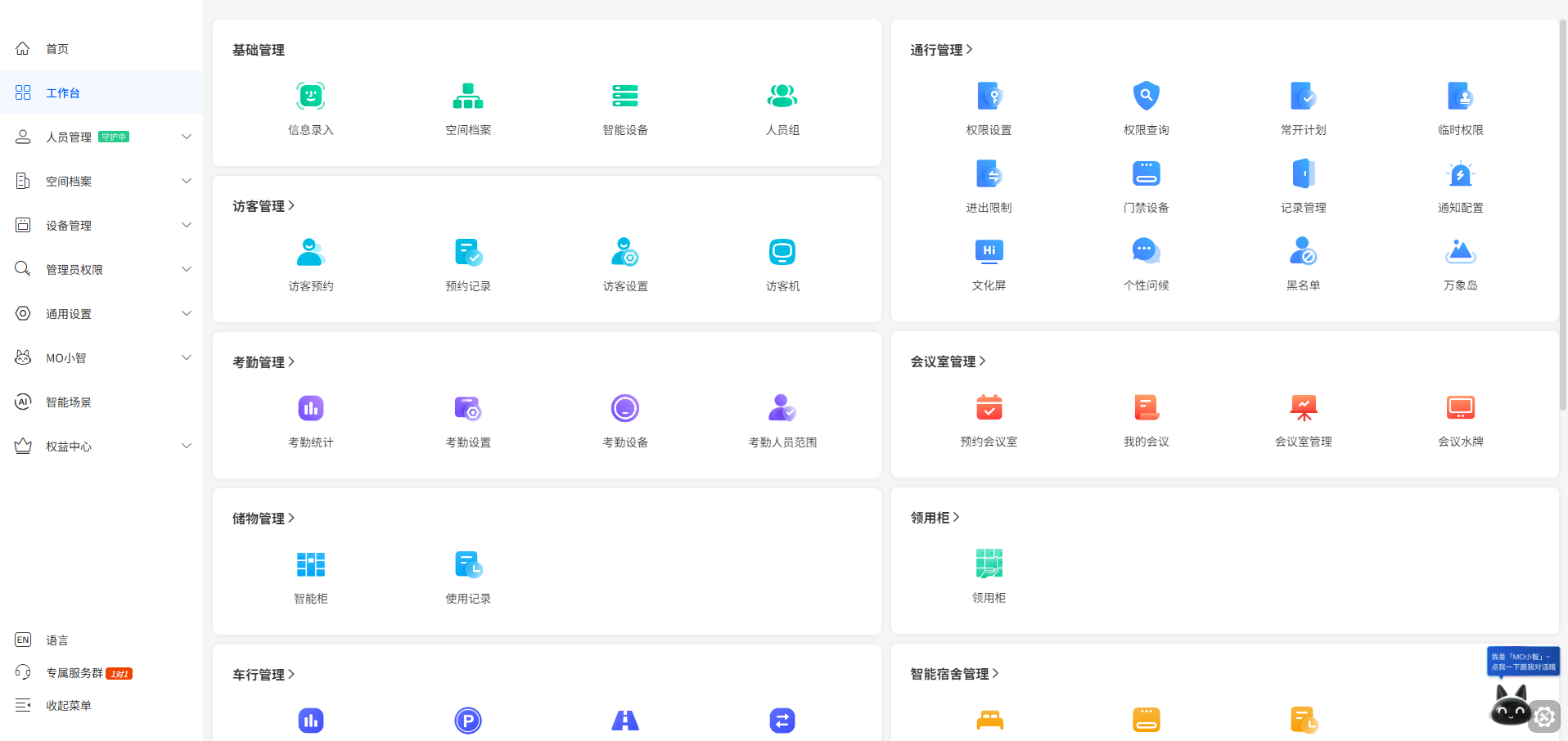1568x741 pixels.
Task: Open the 文化屏 icon
Action: 989,251
